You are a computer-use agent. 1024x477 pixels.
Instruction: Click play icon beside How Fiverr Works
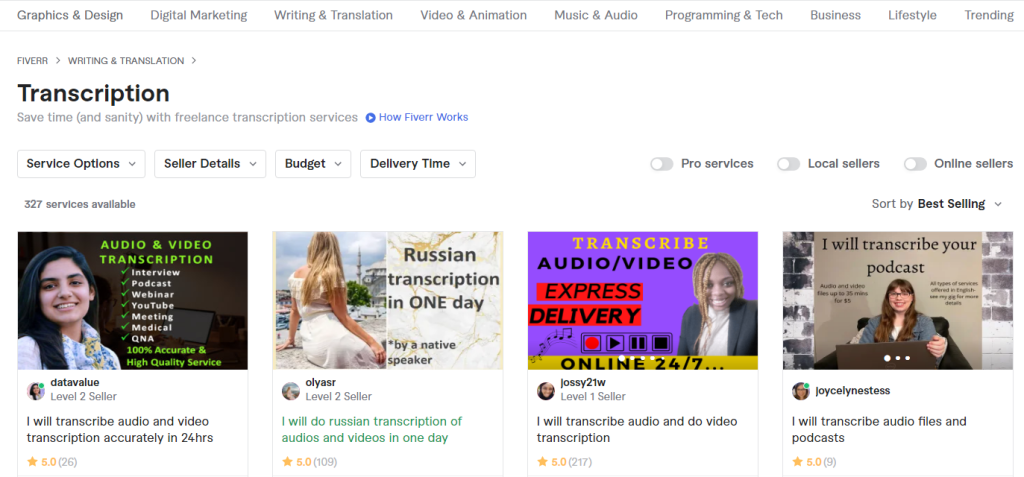pyautogui.click(x=370, y=118)
